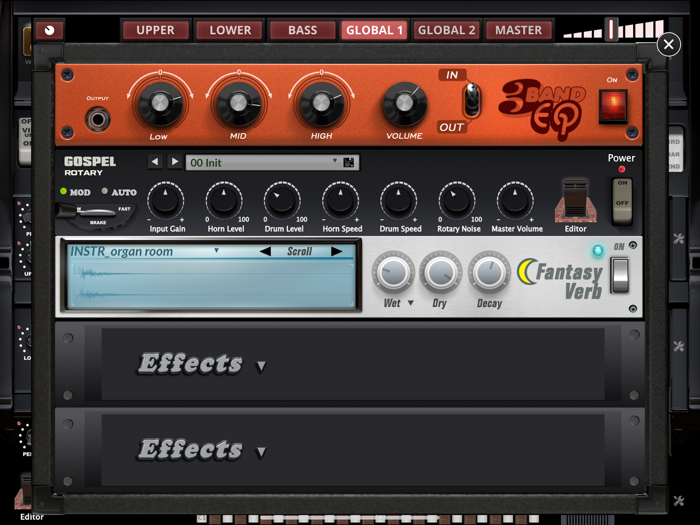This screenshot has width=700, height=525.
Task: Click the Fantasy Verb Wet knob
Action: pyautogui.click(x=393, y=273)
